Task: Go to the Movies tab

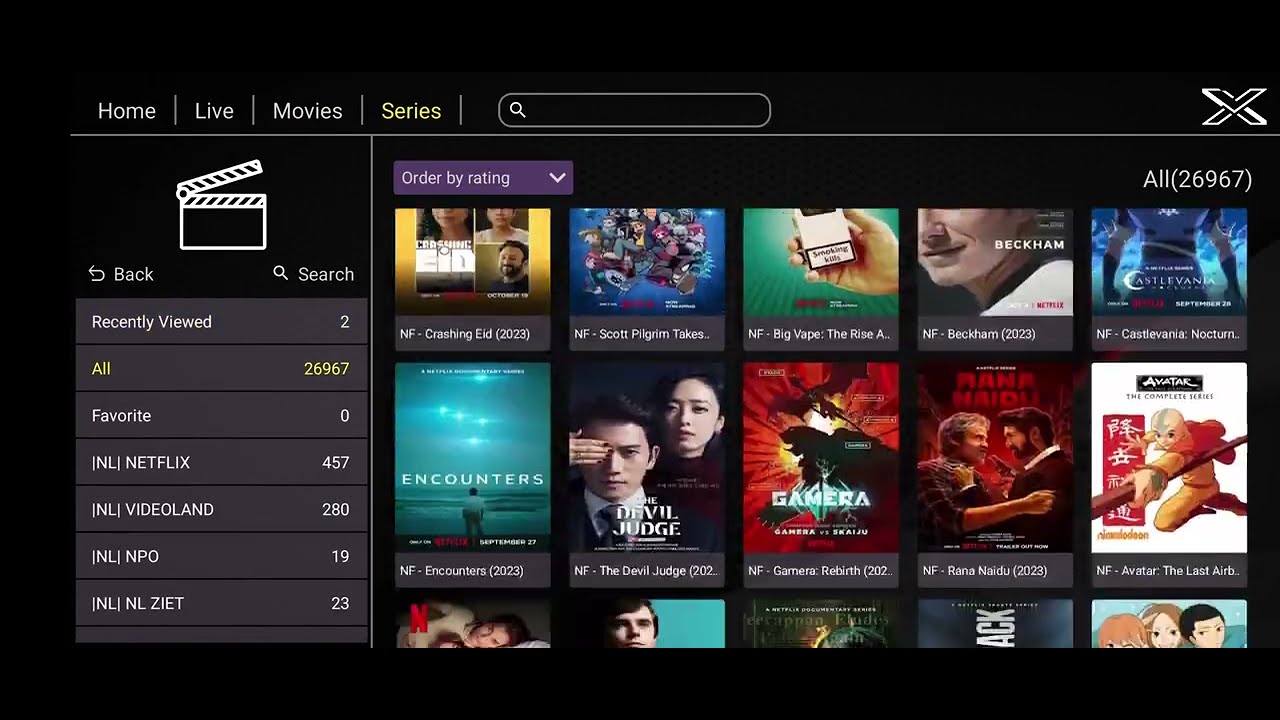Action: point(308,111)
